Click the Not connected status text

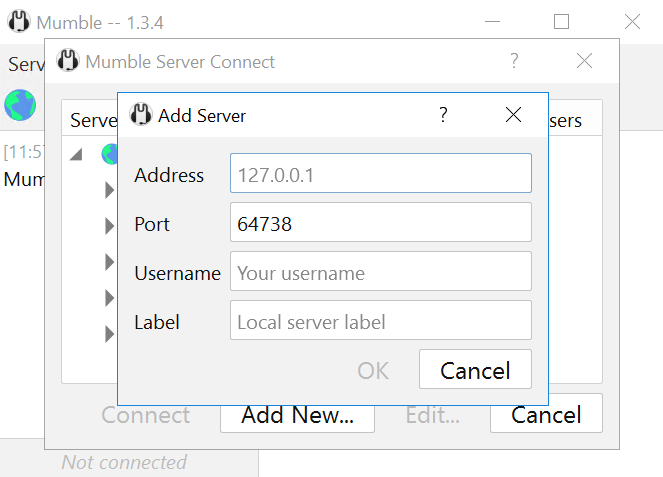tap(124, 462)
